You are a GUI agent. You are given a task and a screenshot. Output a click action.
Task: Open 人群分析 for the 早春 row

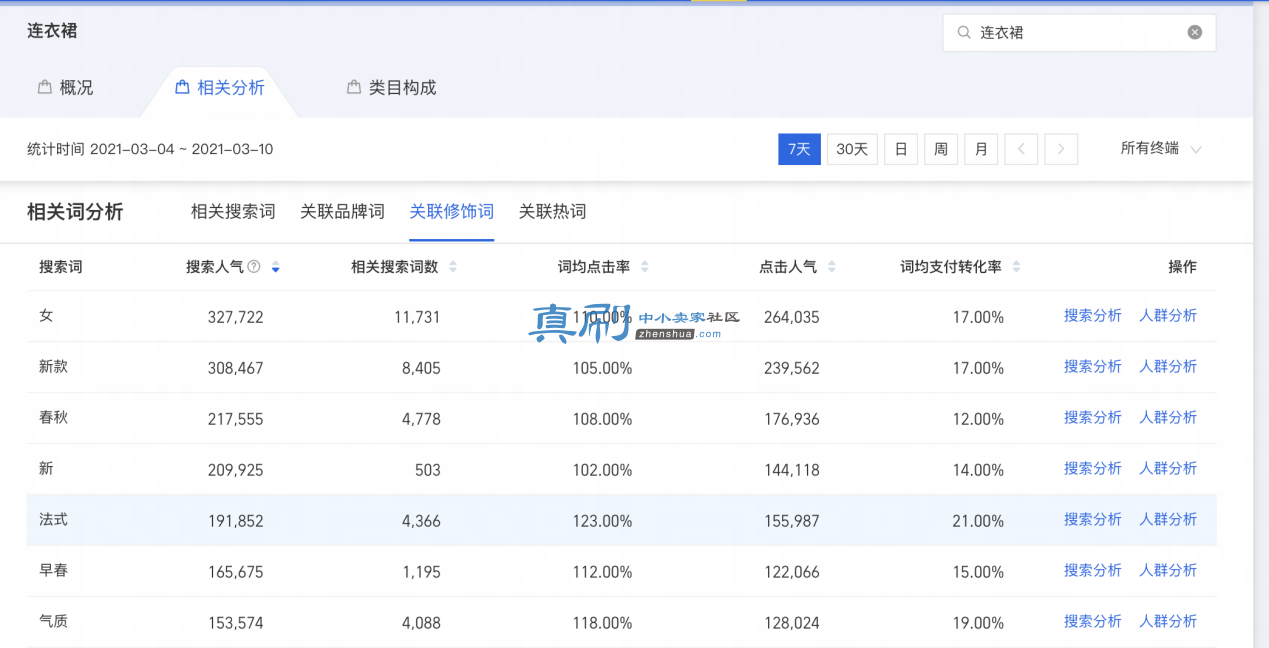coord(1168,571)
